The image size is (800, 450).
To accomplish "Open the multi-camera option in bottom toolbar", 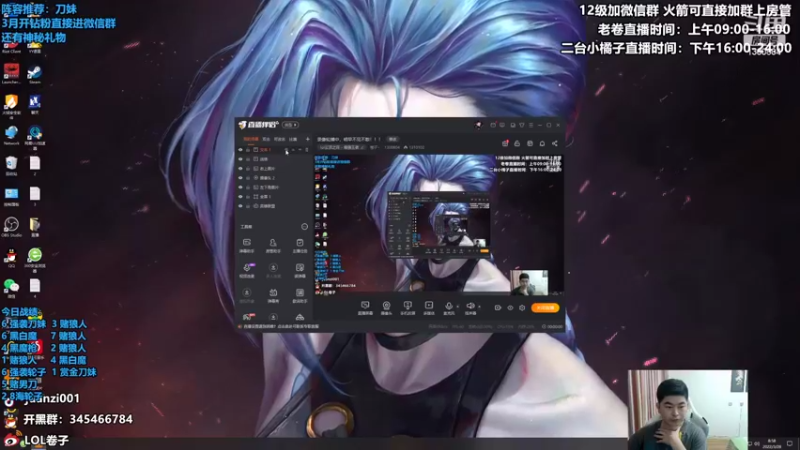I will (x=407, y=308).
